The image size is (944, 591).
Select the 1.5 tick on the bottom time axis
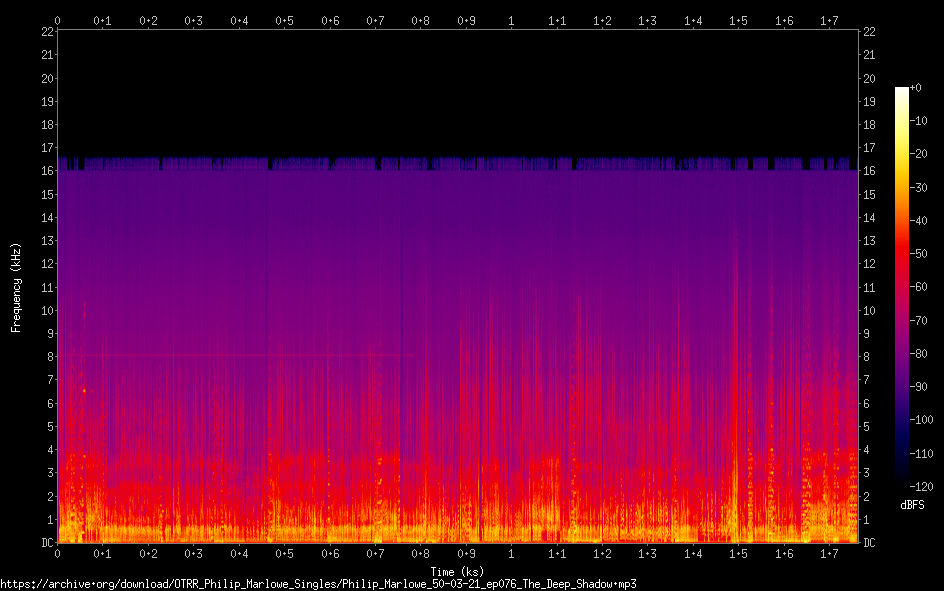(739, 554)
